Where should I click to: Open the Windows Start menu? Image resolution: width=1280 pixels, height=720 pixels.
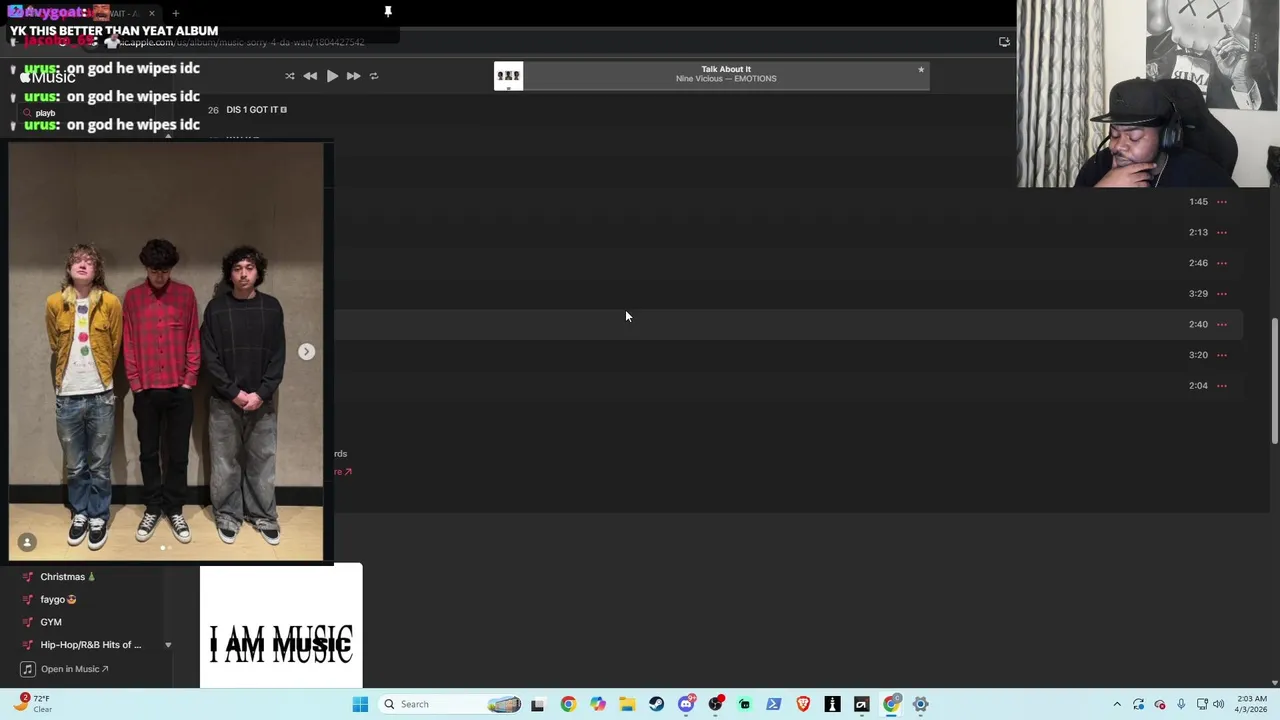click(360, 704)
